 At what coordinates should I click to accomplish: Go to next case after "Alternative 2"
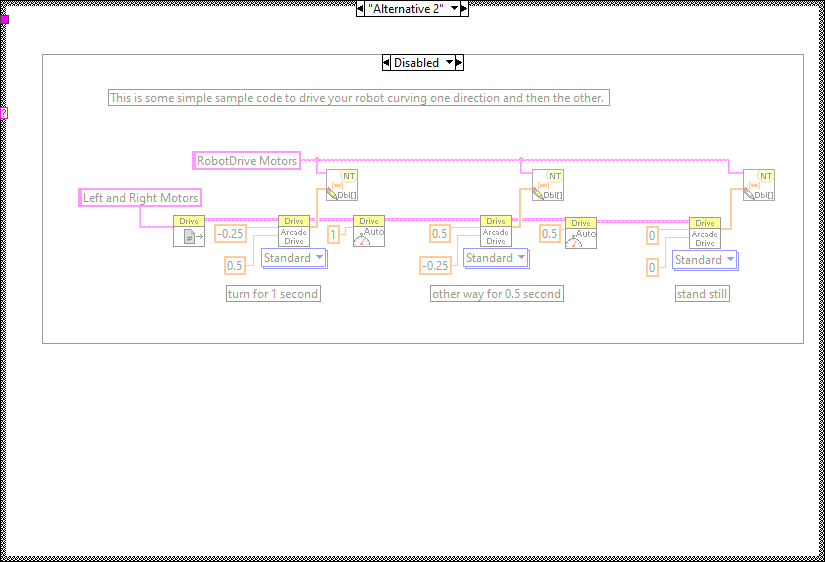click(464, 8)
